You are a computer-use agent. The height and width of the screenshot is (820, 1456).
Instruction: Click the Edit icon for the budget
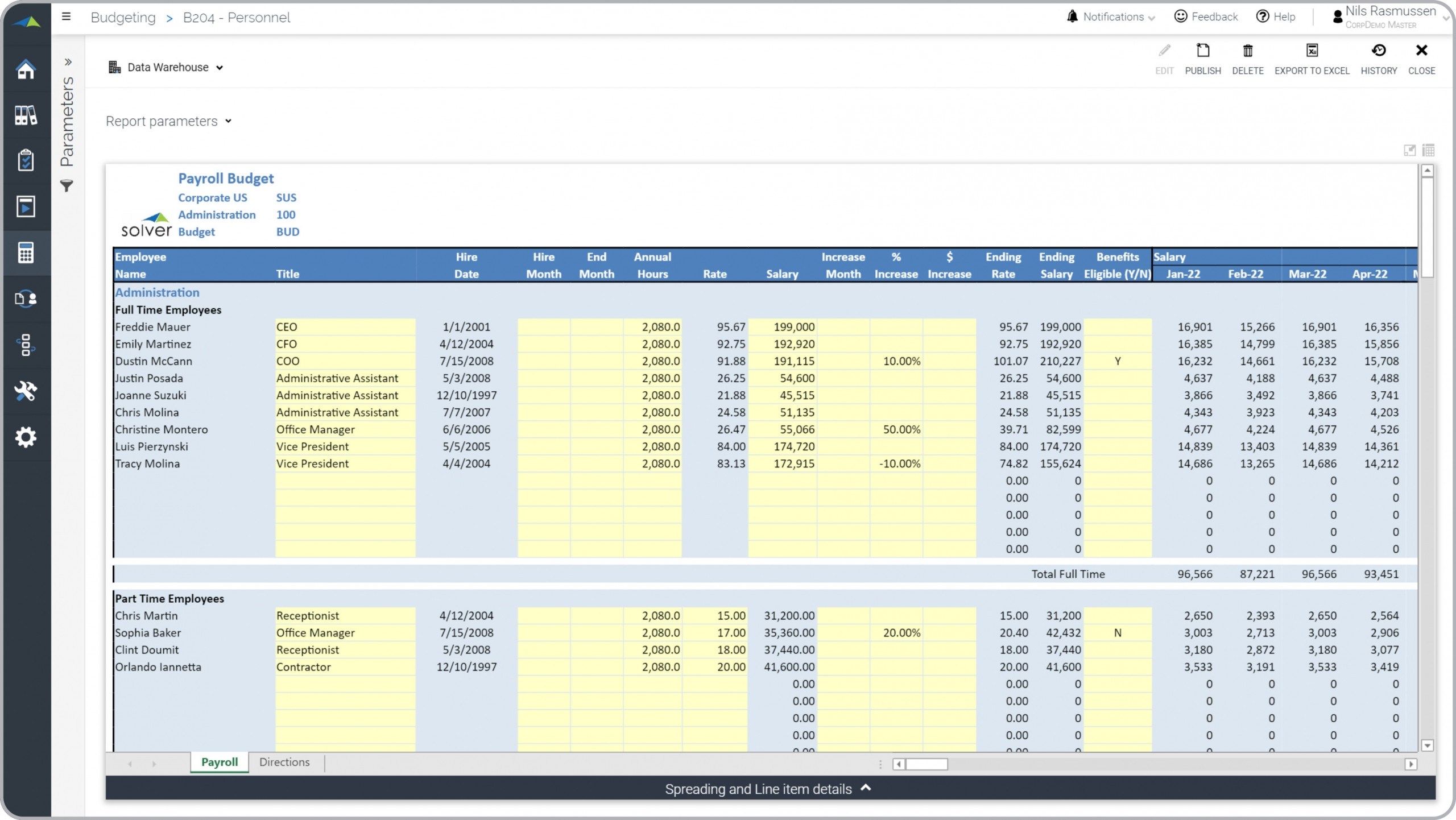1164,51
